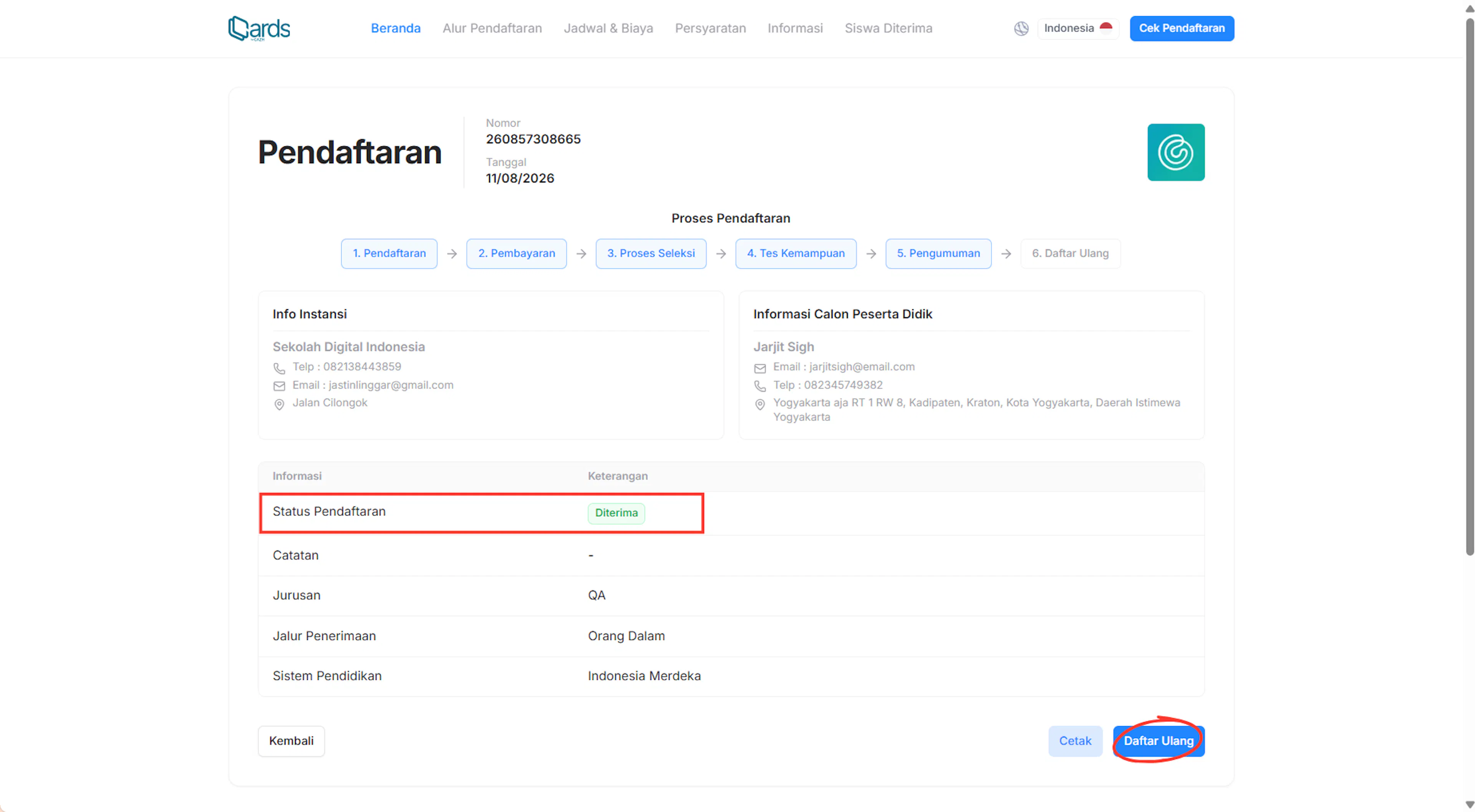Viewport: 1475px width, 812px height.
Task: Go to the Beranda menu
Action: tap(396, 28)
